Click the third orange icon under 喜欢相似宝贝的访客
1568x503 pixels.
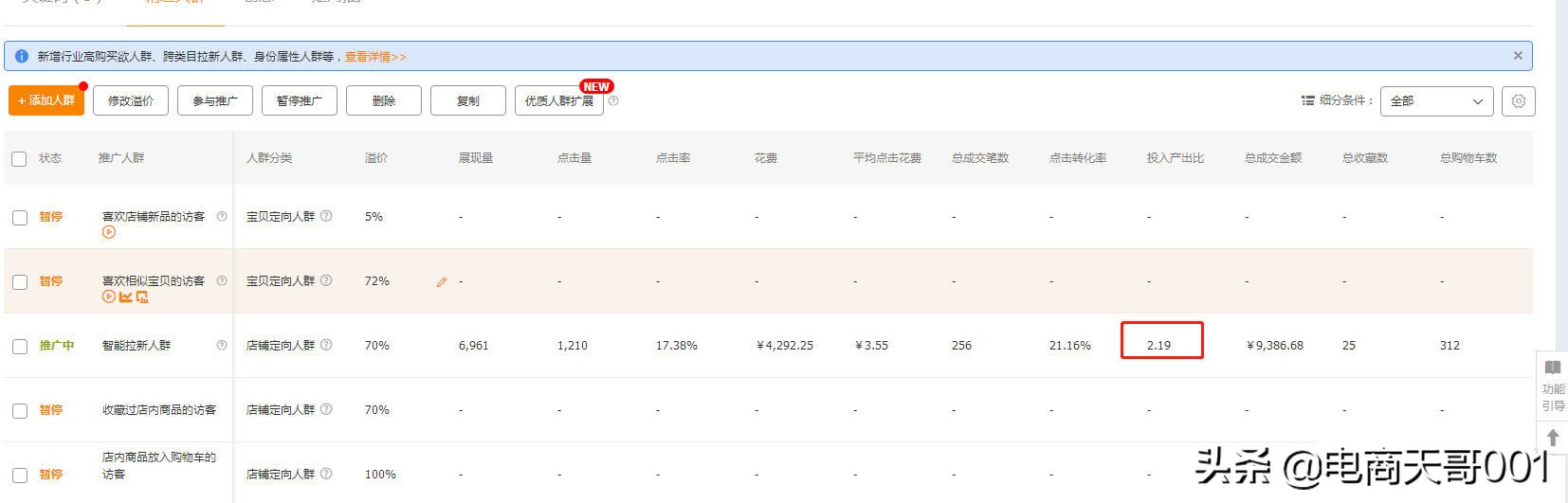142,296
